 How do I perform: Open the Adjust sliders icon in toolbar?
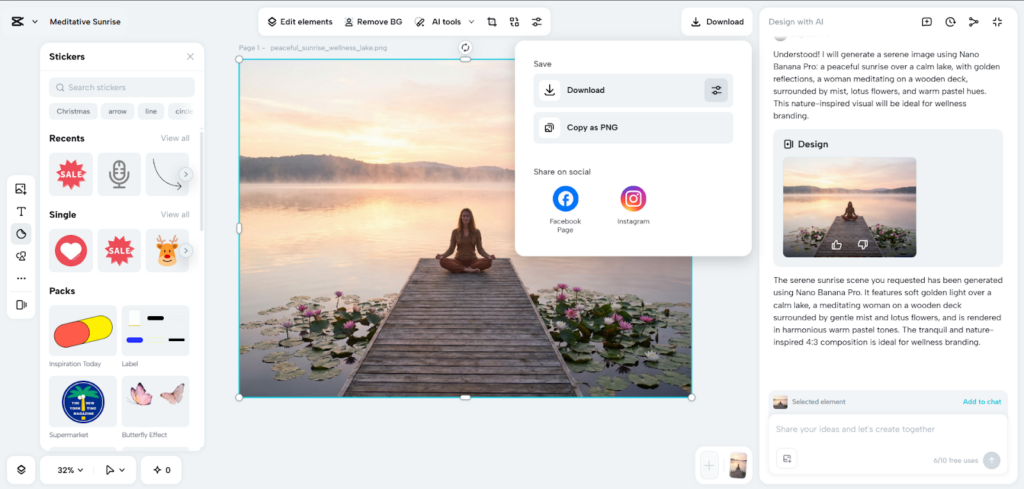click(x=536, y=22)
